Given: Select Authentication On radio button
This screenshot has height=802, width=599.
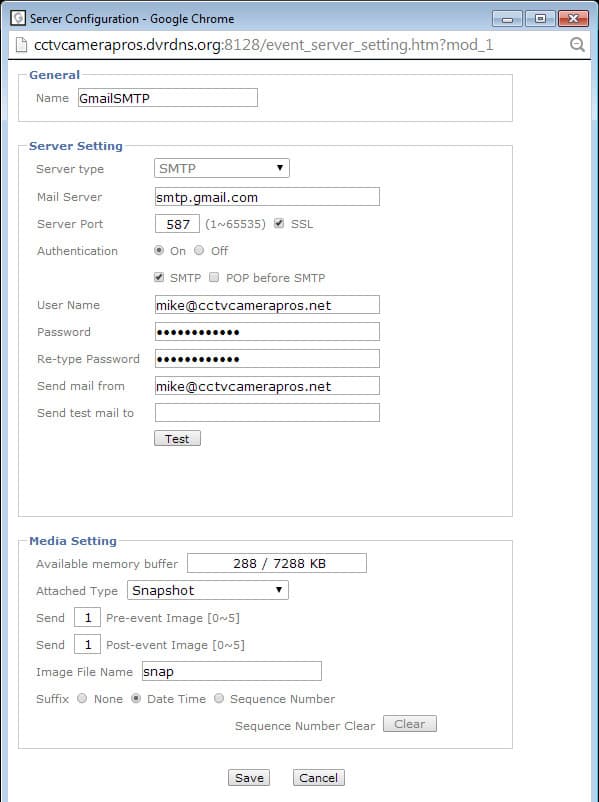Looking at the screenshot, I should (x=159, y=250).
